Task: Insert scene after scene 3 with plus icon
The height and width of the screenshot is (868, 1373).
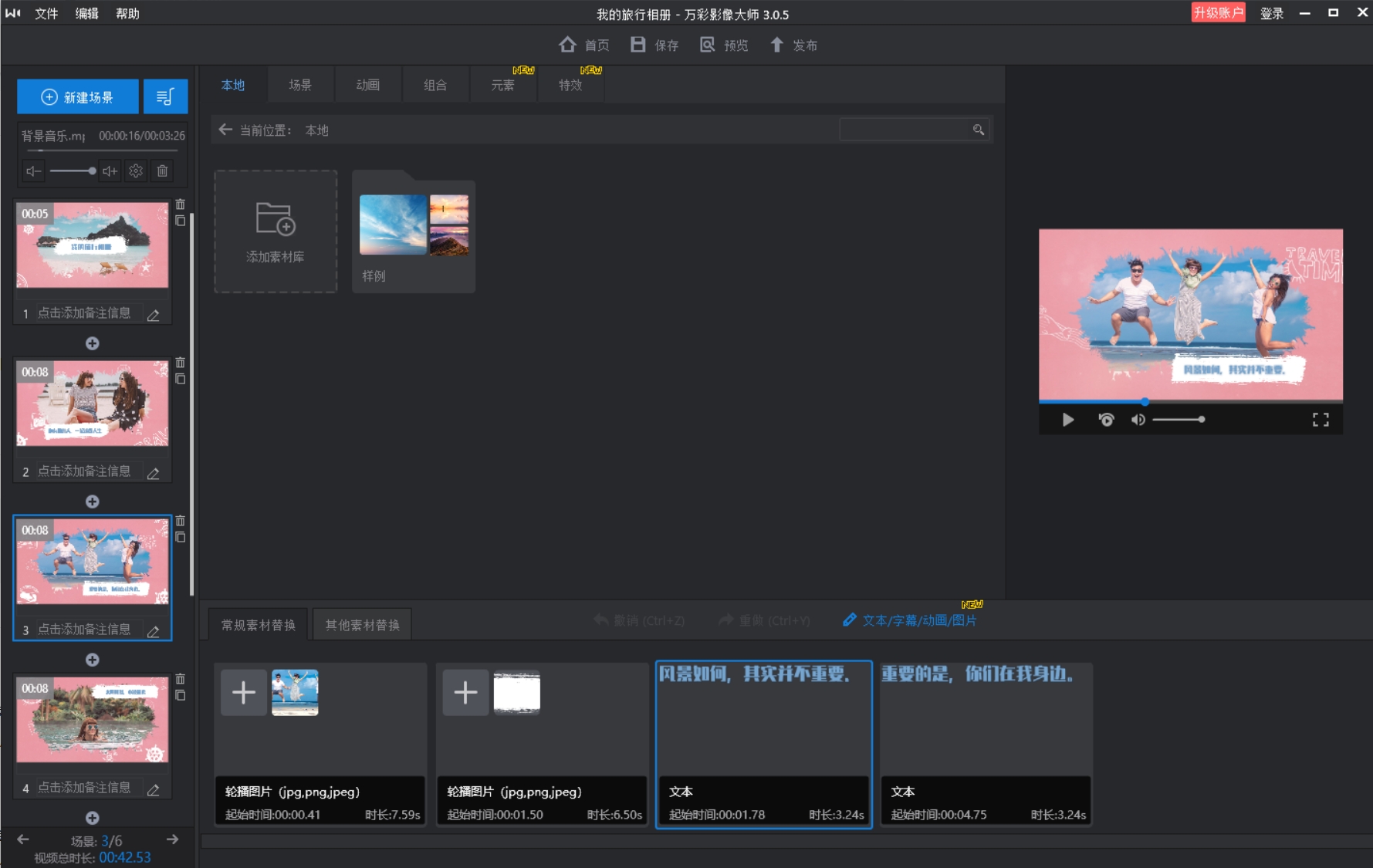Action: [x=92, y=660]
